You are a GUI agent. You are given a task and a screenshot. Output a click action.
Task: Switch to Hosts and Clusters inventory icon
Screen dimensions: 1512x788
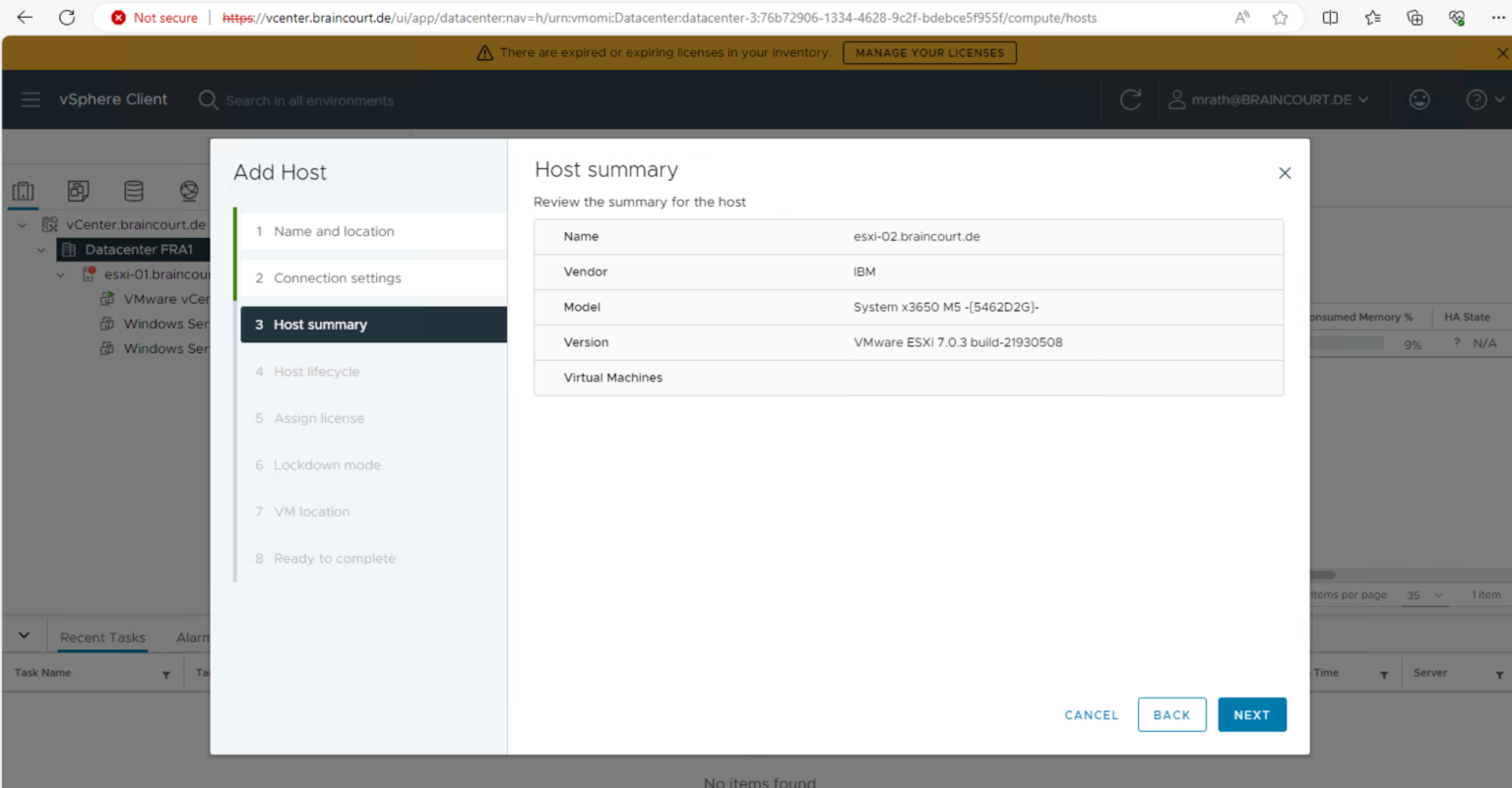pos(24,191)
